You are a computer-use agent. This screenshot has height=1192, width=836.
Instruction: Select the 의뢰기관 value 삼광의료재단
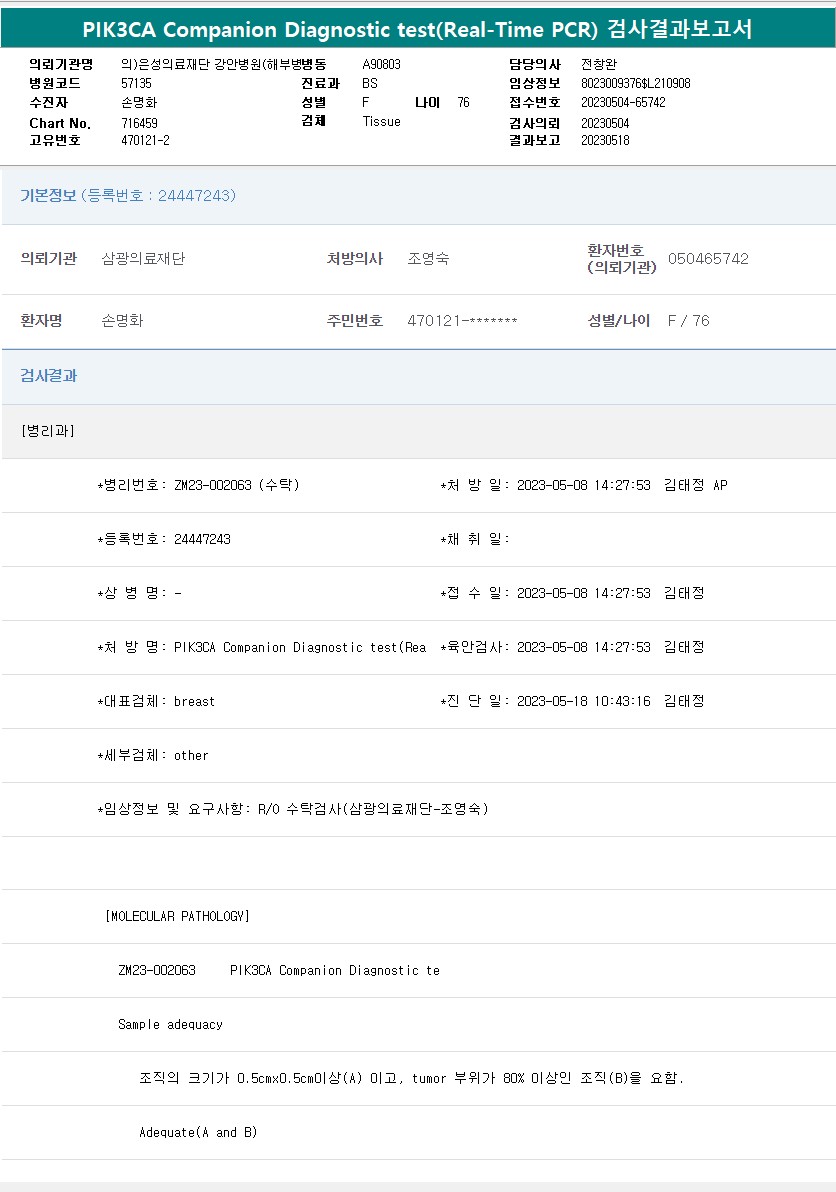[143, 259]
